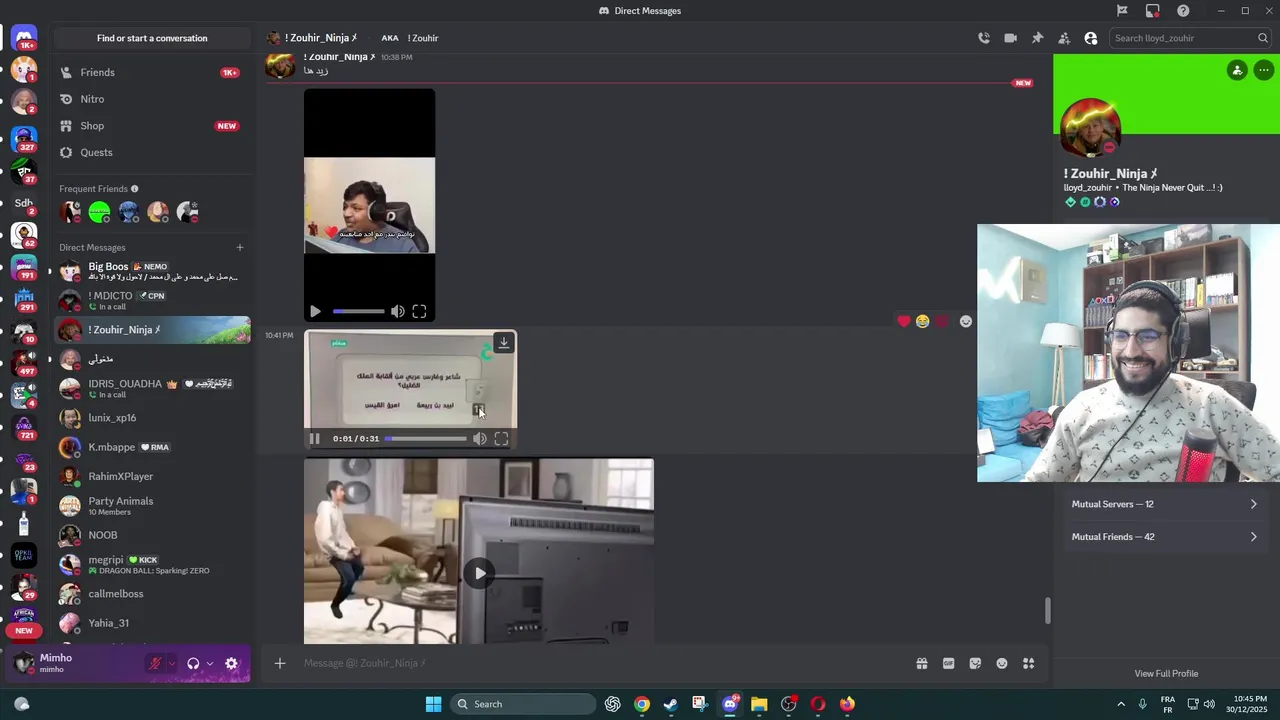Open the GIF picker
The width and height of the screenshot is (1280, 720).
pos(949,663)
